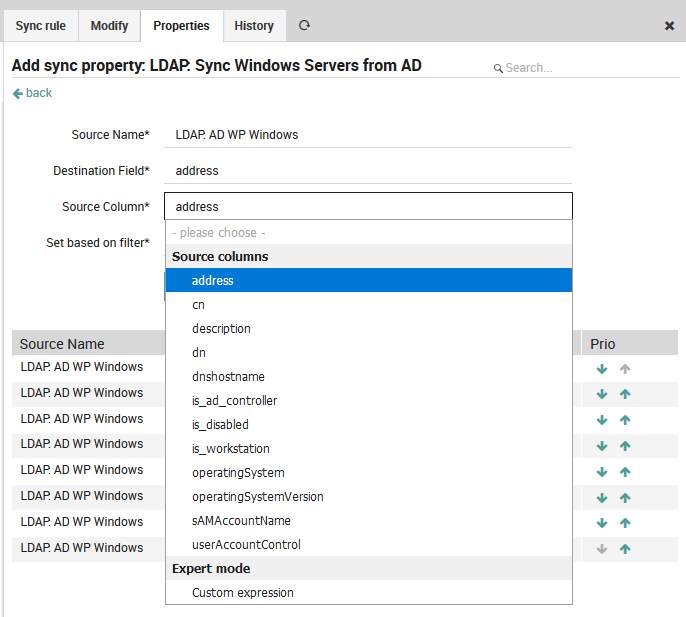Screen dimensions: 686x617
Task: Select dnshostname from source columns
Action: pyautogui.click(x=228, y=377)
